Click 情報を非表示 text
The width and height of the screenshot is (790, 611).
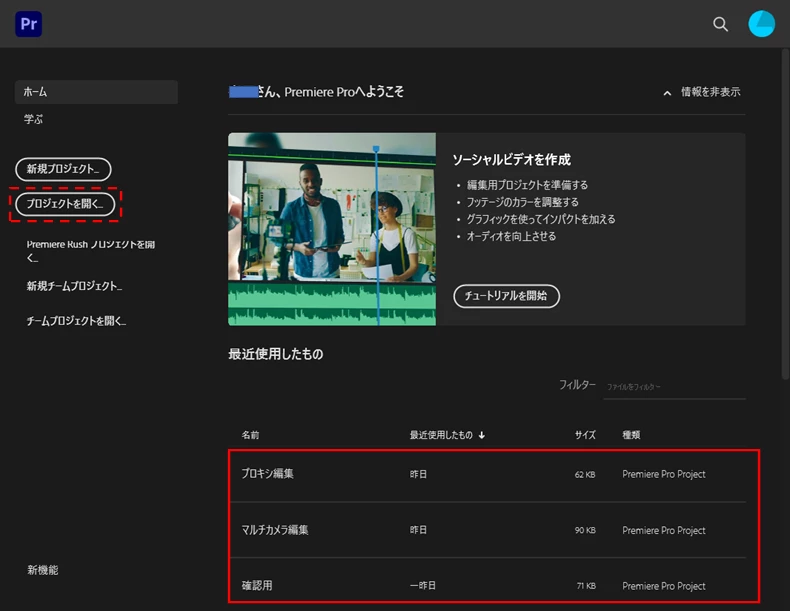[710, 92]
